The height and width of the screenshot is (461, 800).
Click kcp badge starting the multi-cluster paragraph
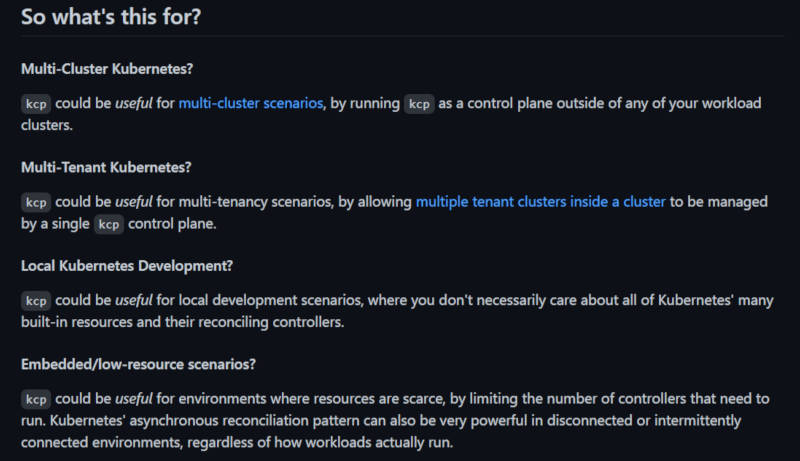click(x=36, y=104)
